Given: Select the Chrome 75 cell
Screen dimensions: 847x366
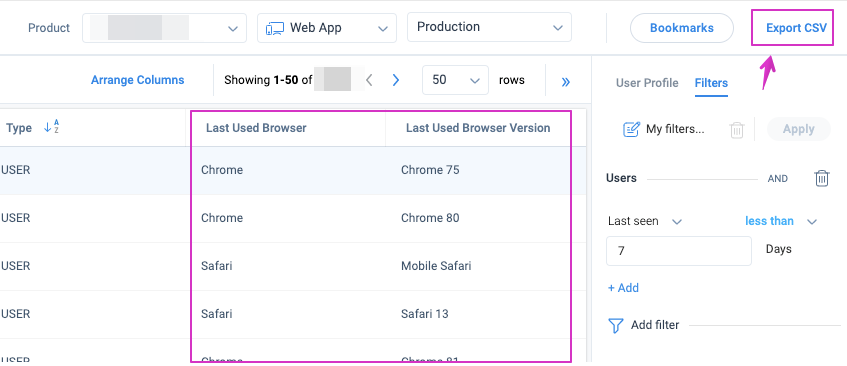Looking at the screenshot, I should pyautogui.click(x=430, y=170).
